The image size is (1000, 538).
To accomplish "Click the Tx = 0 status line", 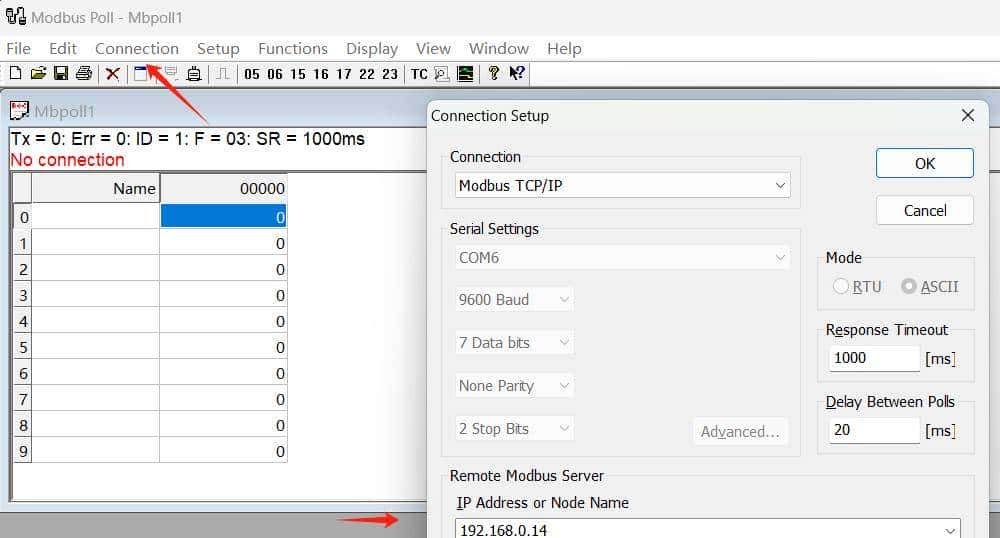I will coord(188,139).
